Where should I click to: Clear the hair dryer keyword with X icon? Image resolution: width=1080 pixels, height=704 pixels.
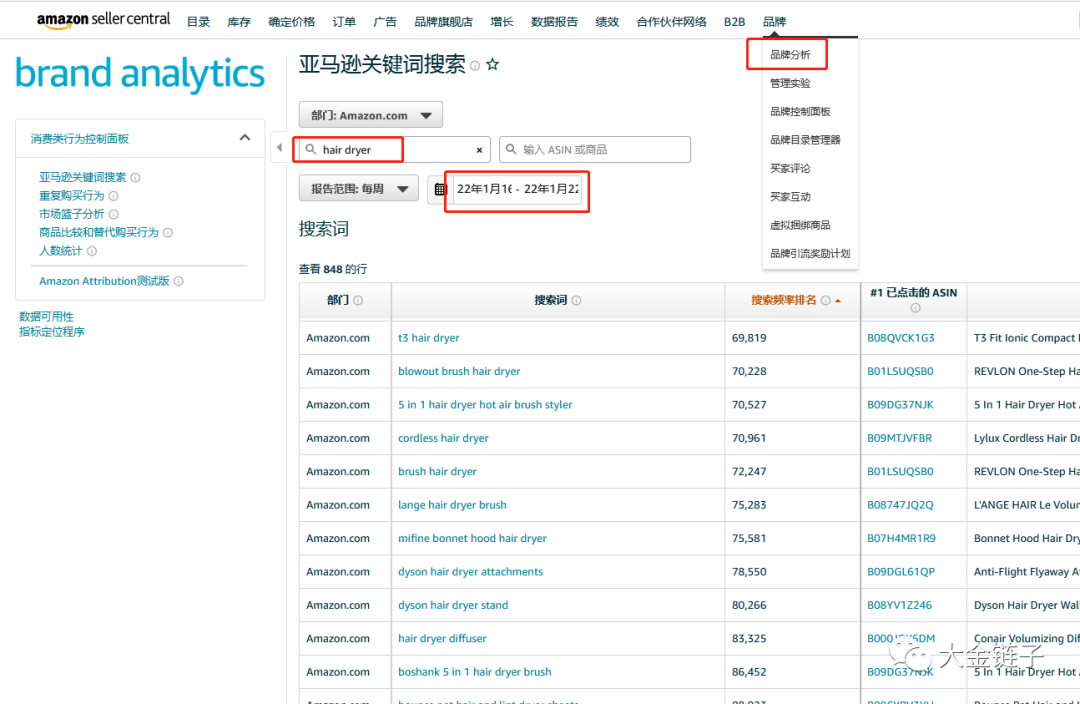click(x=479, y=150)
